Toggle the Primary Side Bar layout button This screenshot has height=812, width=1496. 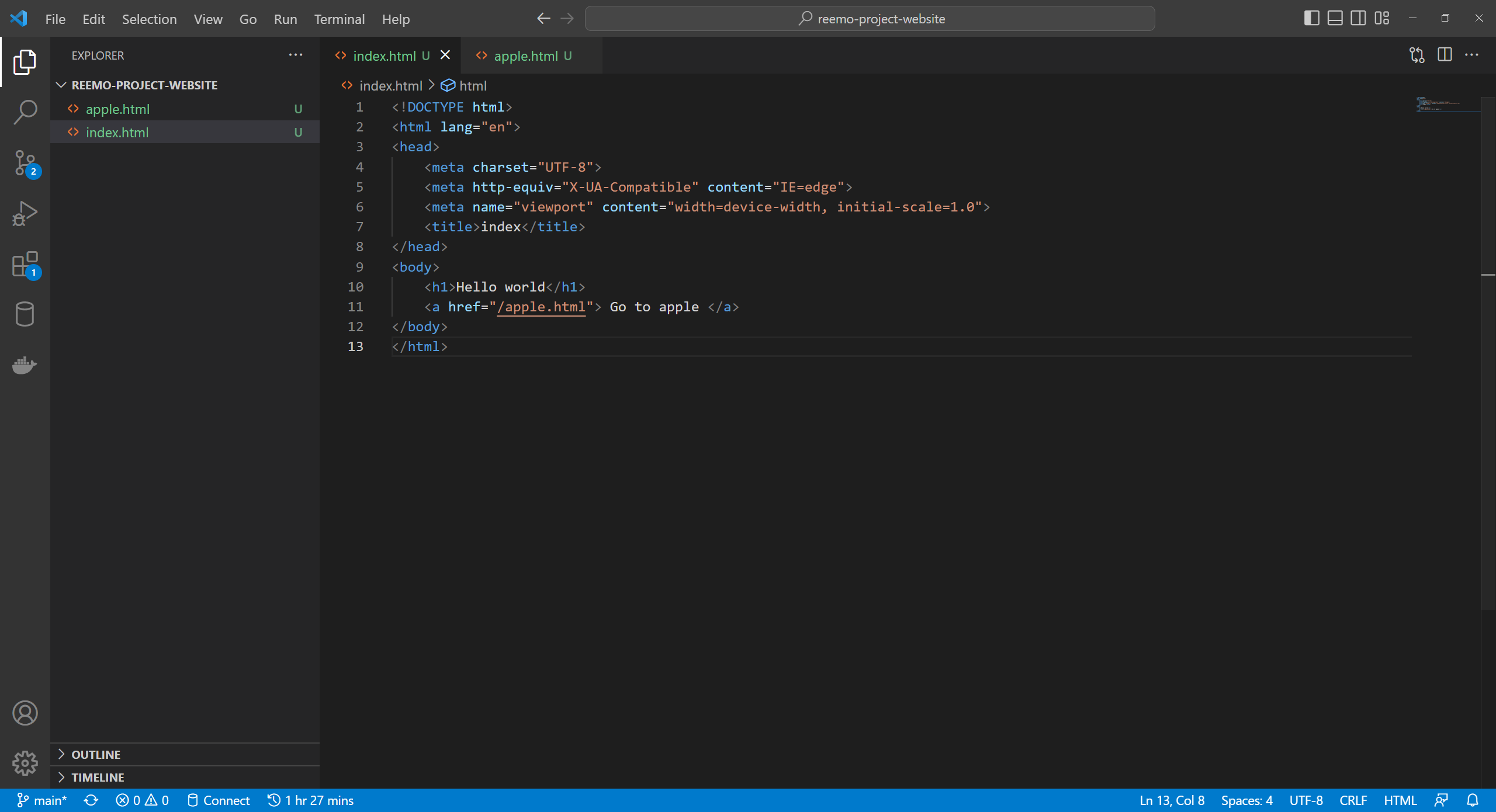tap(1311, 18)
